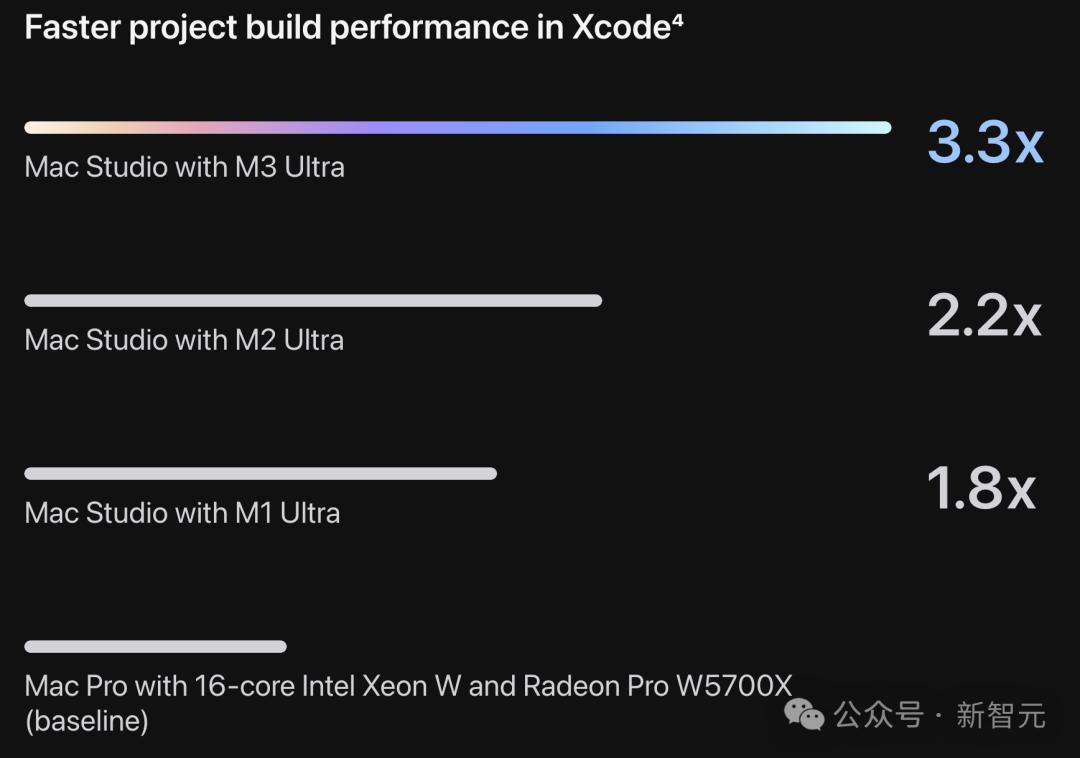This screenshot has height=758, width=1080.
Task: Click the "Mac Studio with M3 Ultra" label
Action: pyautogui.click(x=184, y=167)
